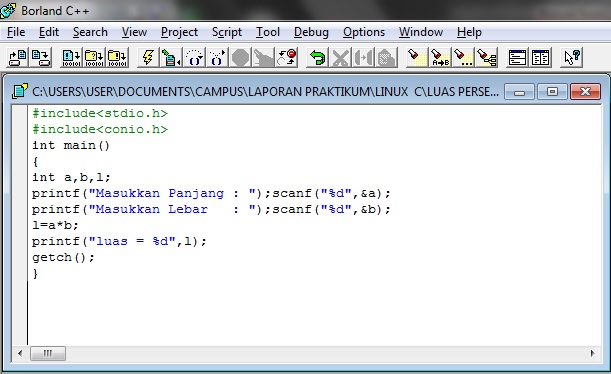The image size is (611, 374).
Task: Click the editor window file path title
Action: (265, 92)
